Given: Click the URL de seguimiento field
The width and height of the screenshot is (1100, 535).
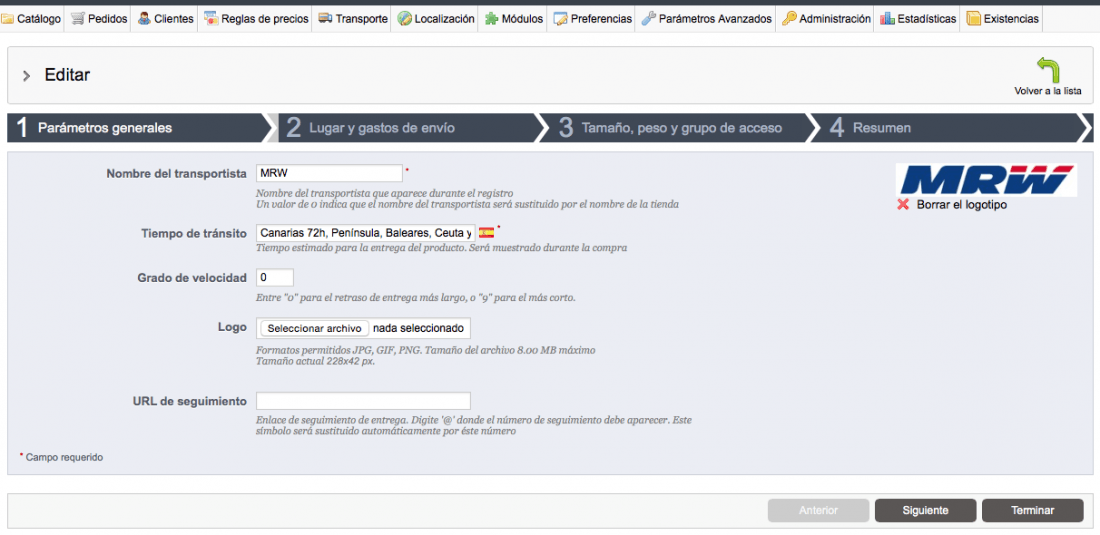Looking at the screenshot, I should [363, 401].
